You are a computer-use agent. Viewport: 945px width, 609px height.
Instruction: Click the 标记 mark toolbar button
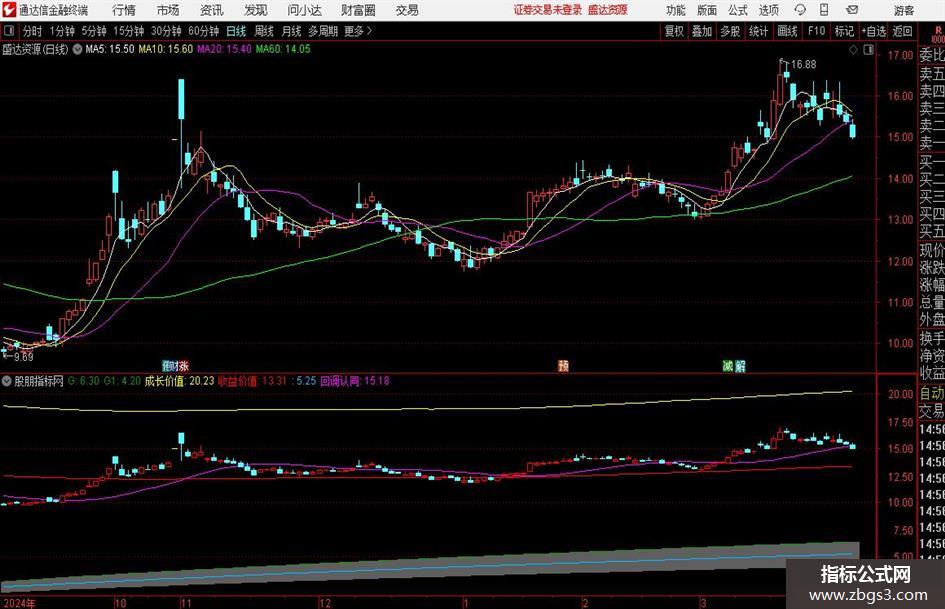(x=844, y=31)
